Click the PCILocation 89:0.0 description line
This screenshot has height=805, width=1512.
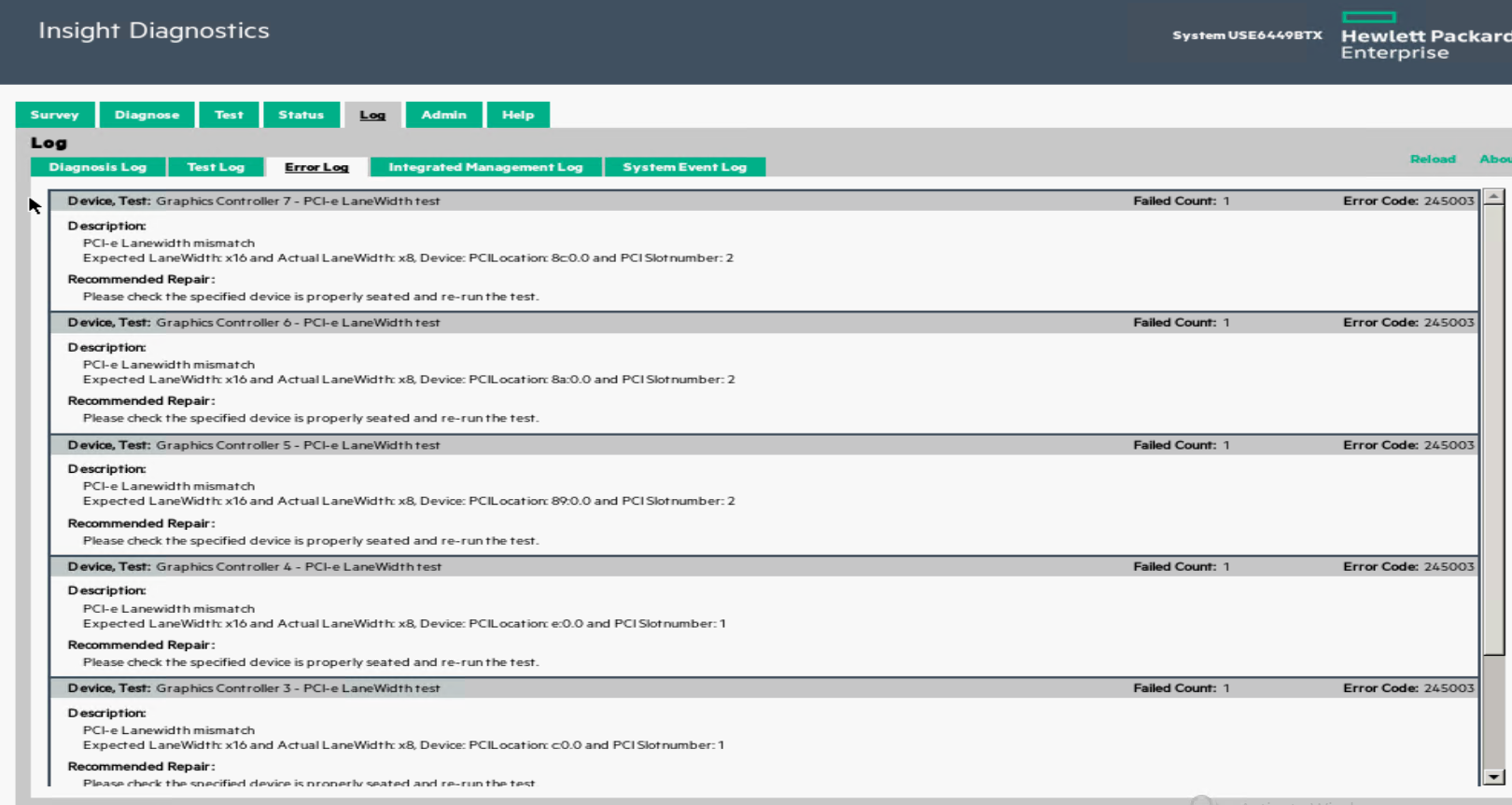click(x=409, y=501)
